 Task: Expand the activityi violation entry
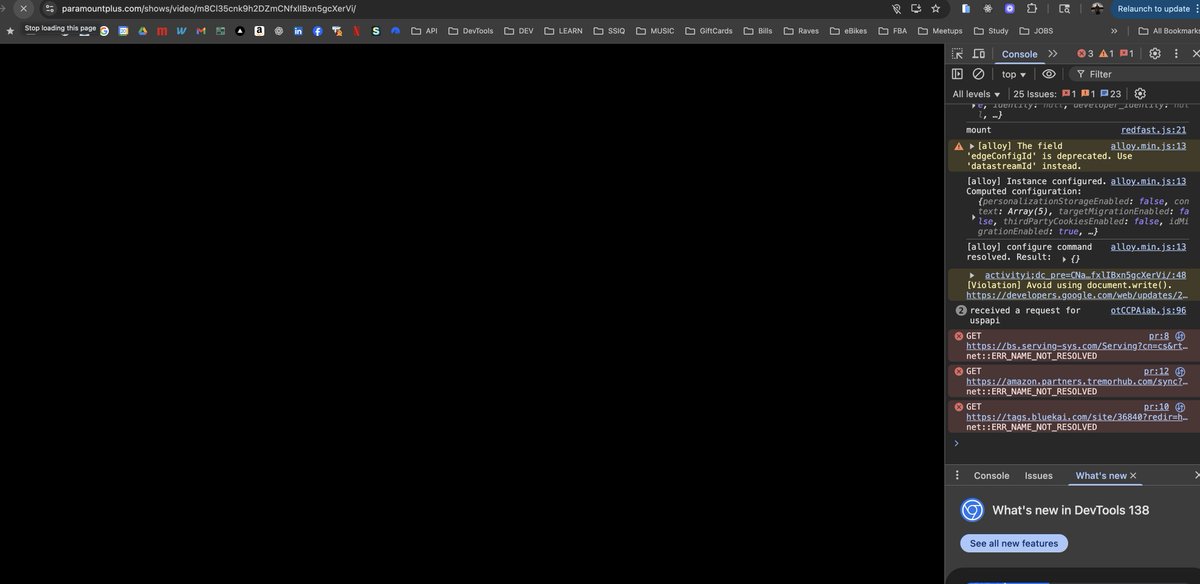coord(972,275)
